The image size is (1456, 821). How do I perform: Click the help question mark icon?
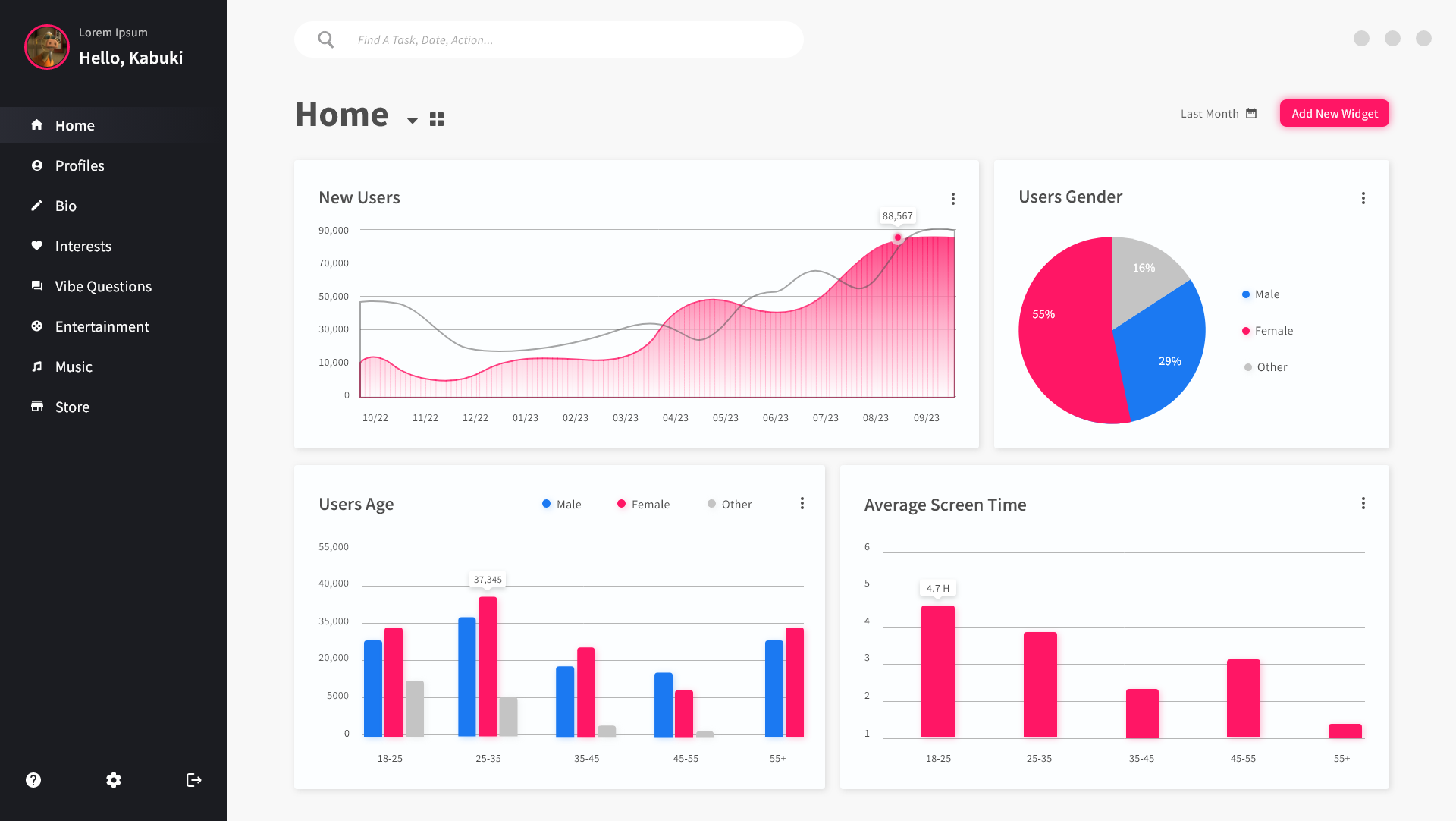33,780
